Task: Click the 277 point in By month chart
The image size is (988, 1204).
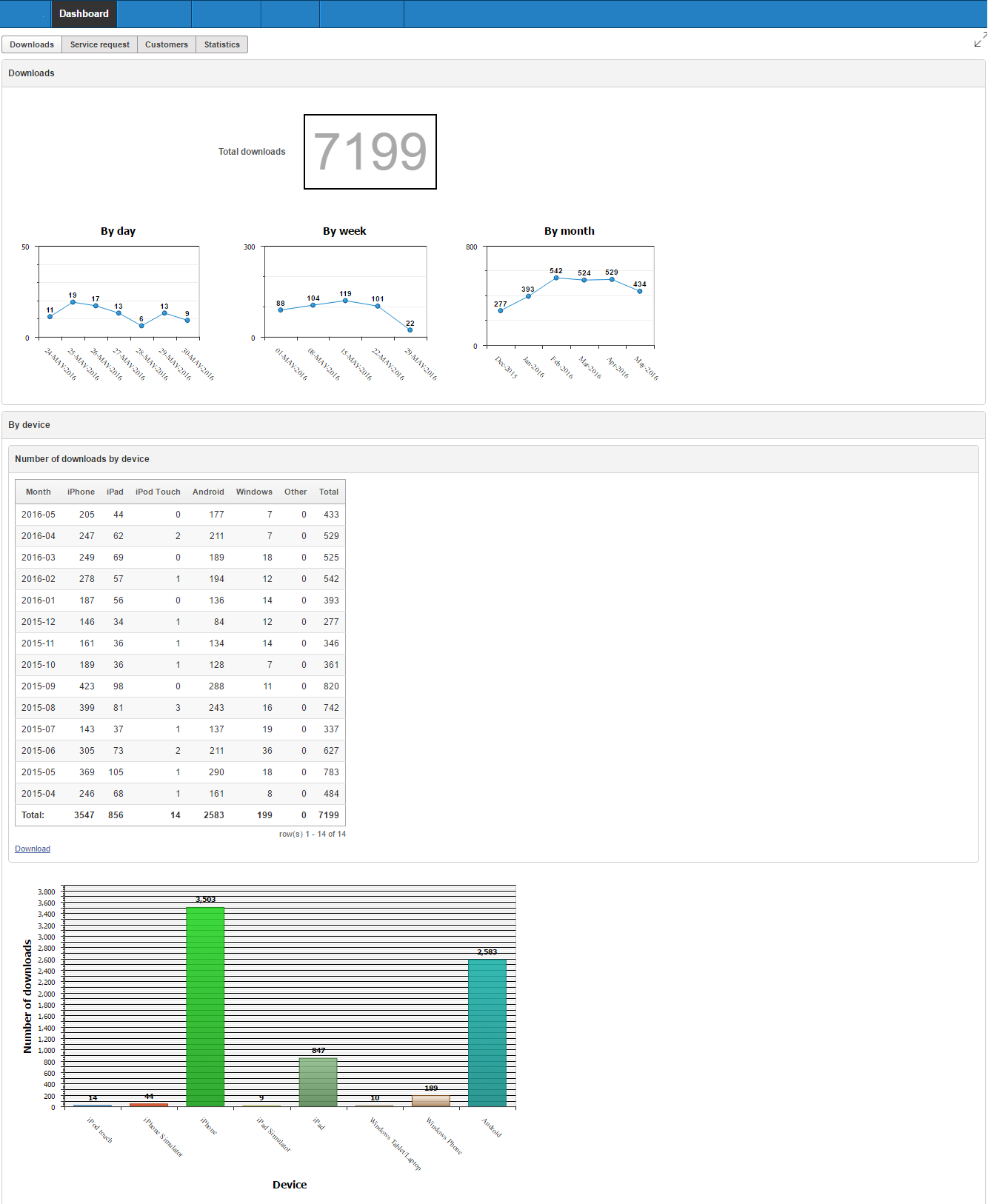Action: (501, 310)
